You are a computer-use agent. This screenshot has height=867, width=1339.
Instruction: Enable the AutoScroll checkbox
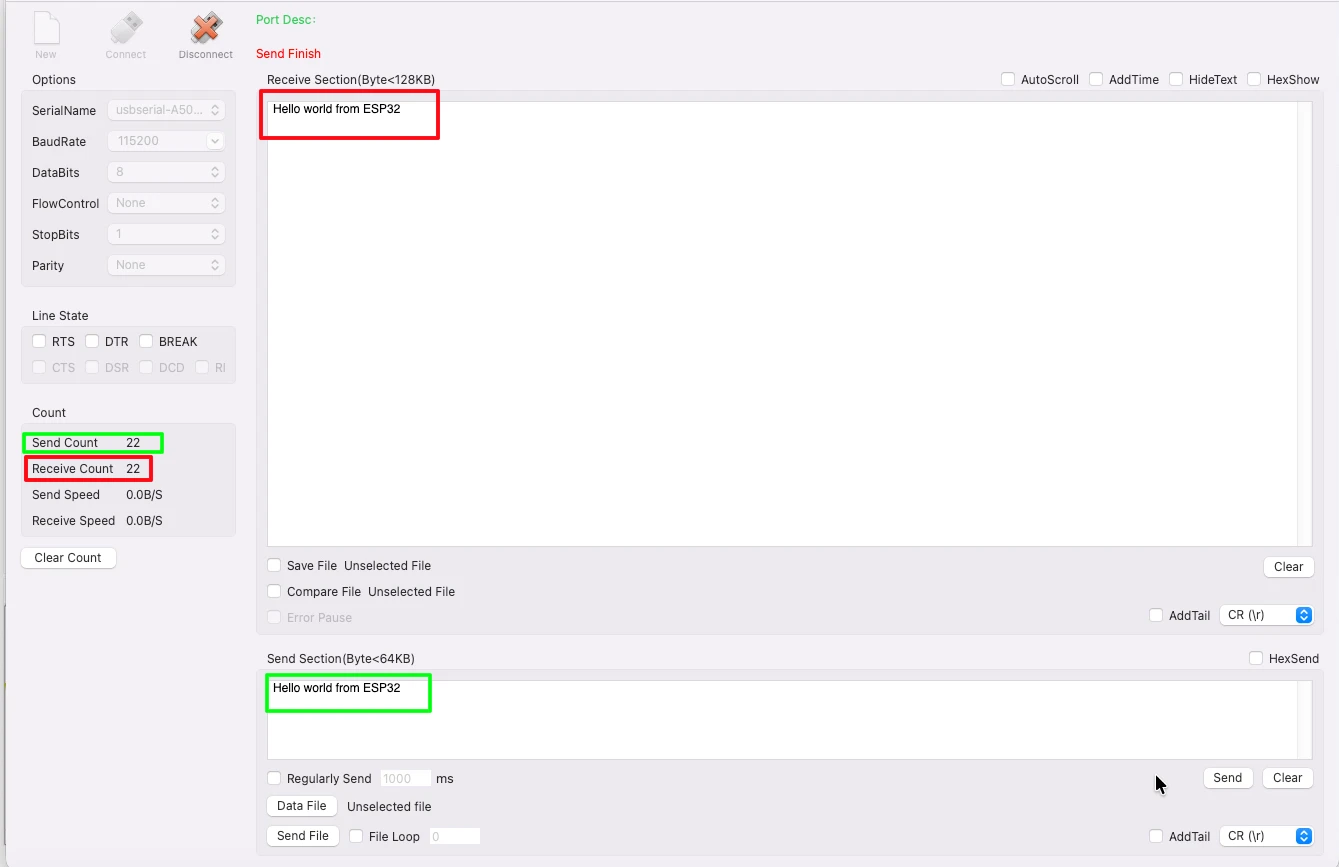(1008, 79)
